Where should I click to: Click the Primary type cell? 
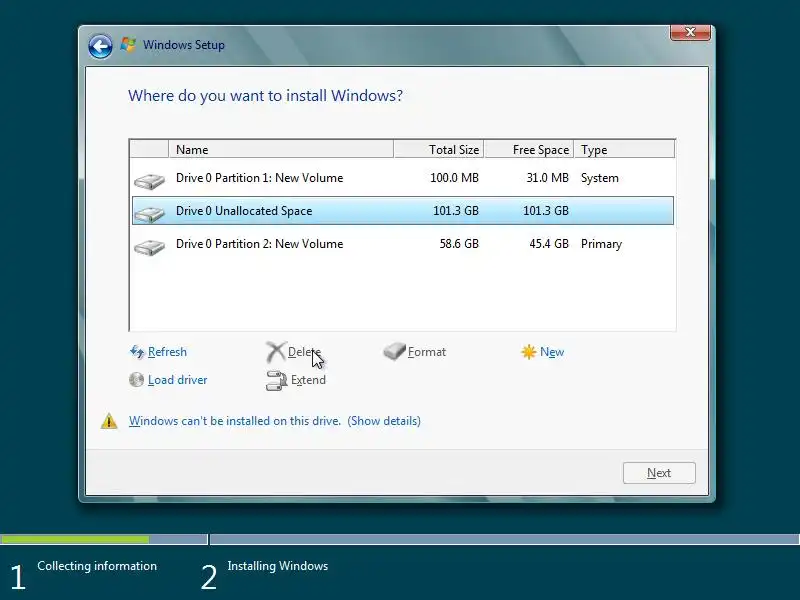pos(602,244)
